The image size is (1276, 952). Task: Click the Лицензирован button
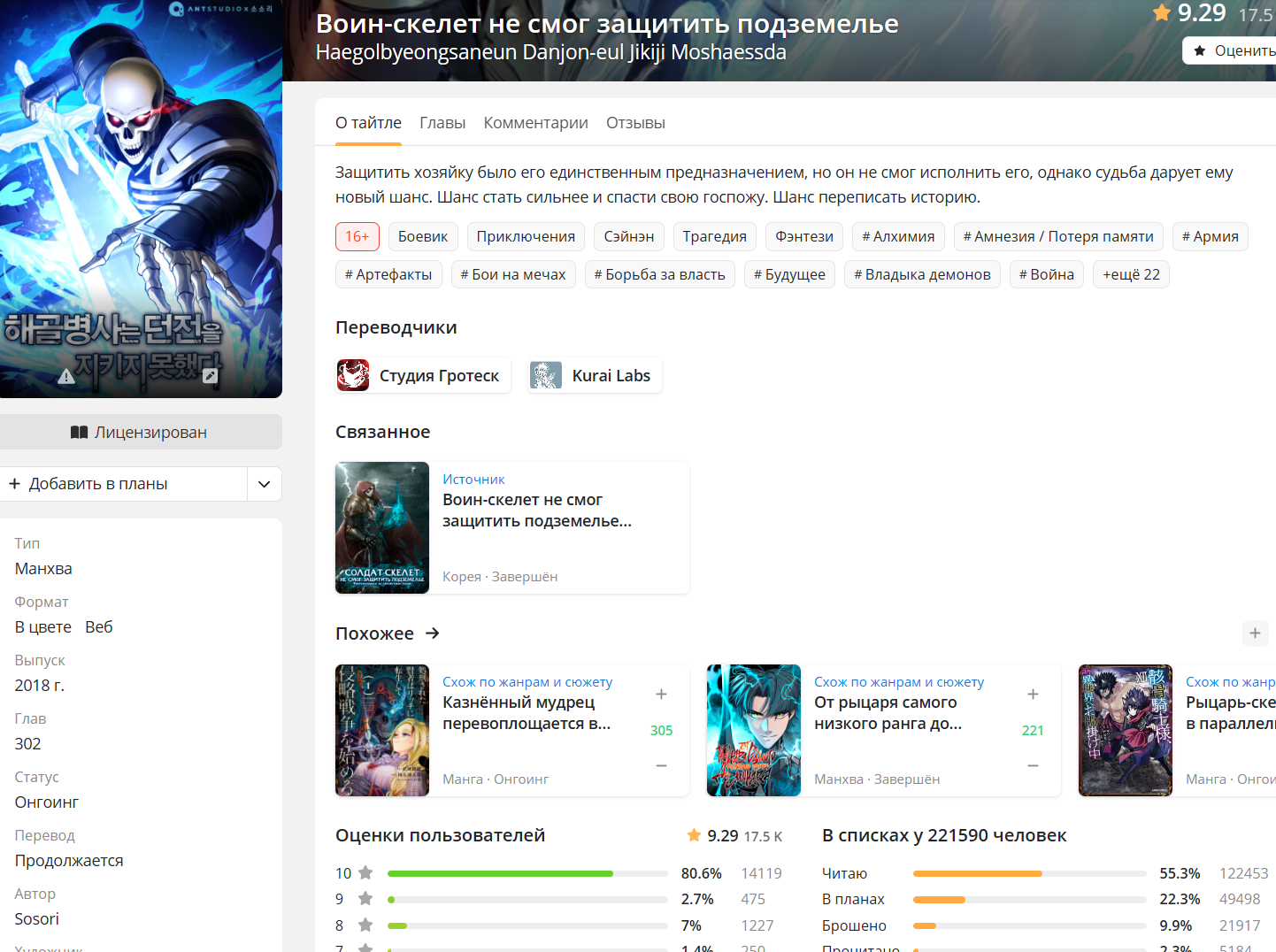[x=140, y=432]
